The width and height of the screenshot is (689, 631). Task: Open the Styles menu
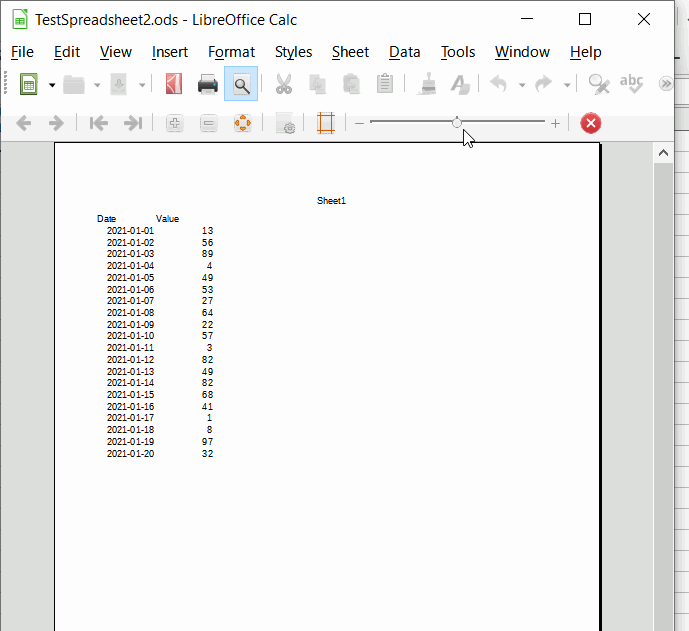(293, 52)
